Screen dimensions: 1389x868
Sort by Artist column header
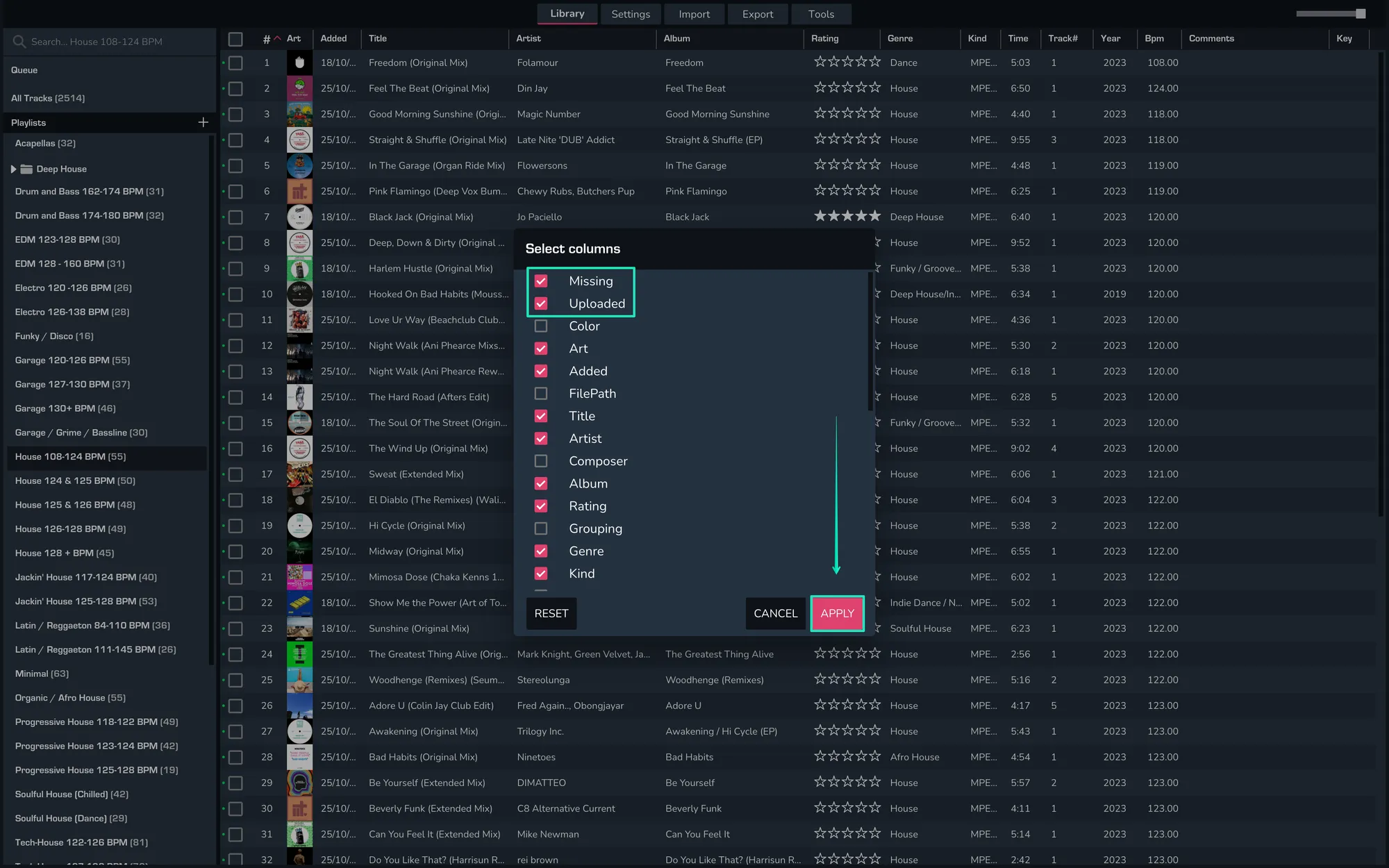pos(529,39)
